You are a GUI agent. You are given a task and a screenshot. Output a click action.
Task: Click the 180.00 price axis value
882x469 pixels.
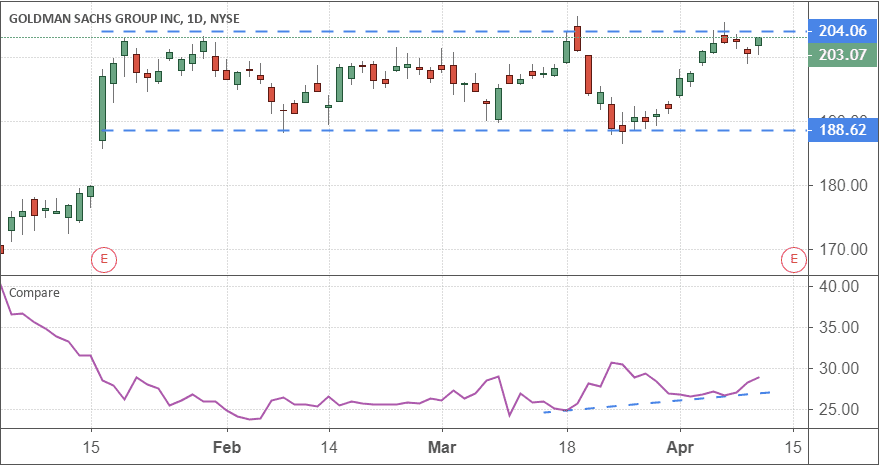(x=842, y=186)
